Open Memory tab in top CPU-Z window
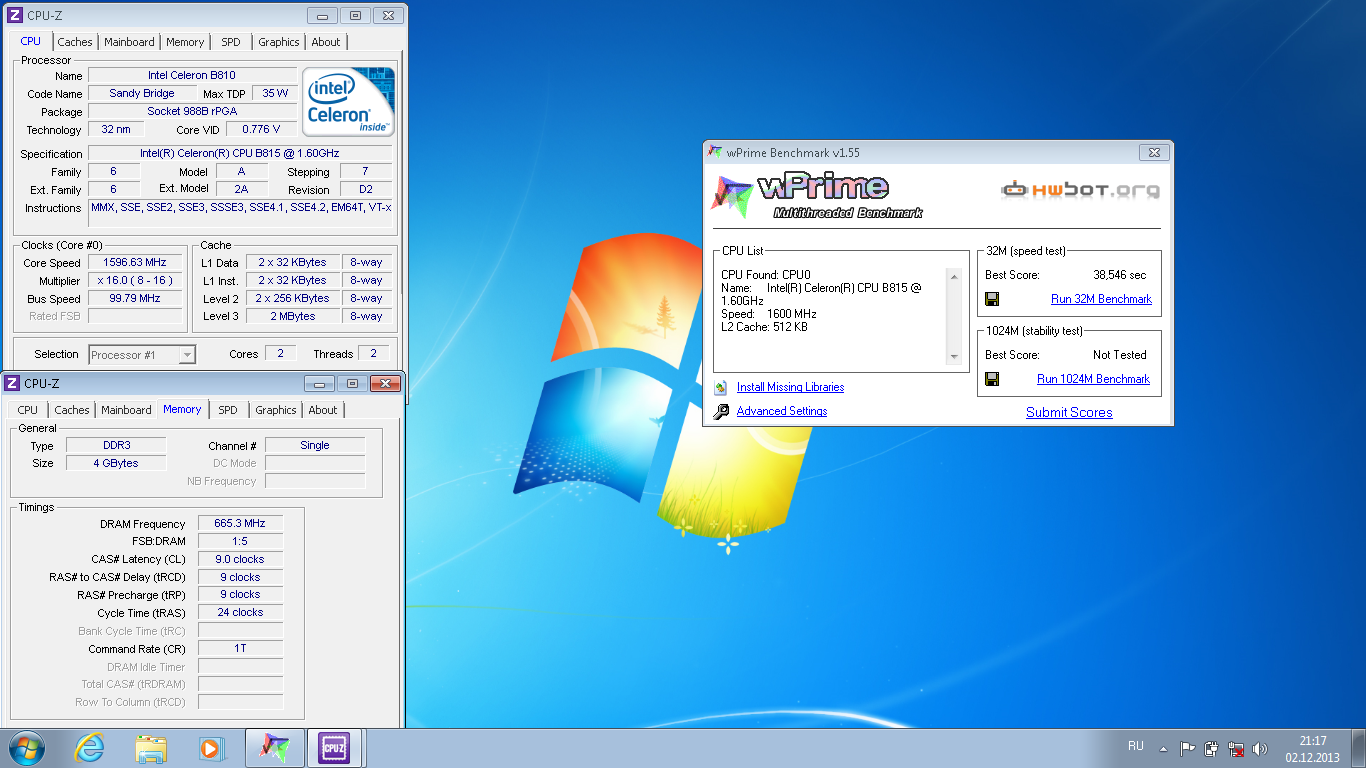The height and width of the screenshot is (768, 1366). coord(185,42)
